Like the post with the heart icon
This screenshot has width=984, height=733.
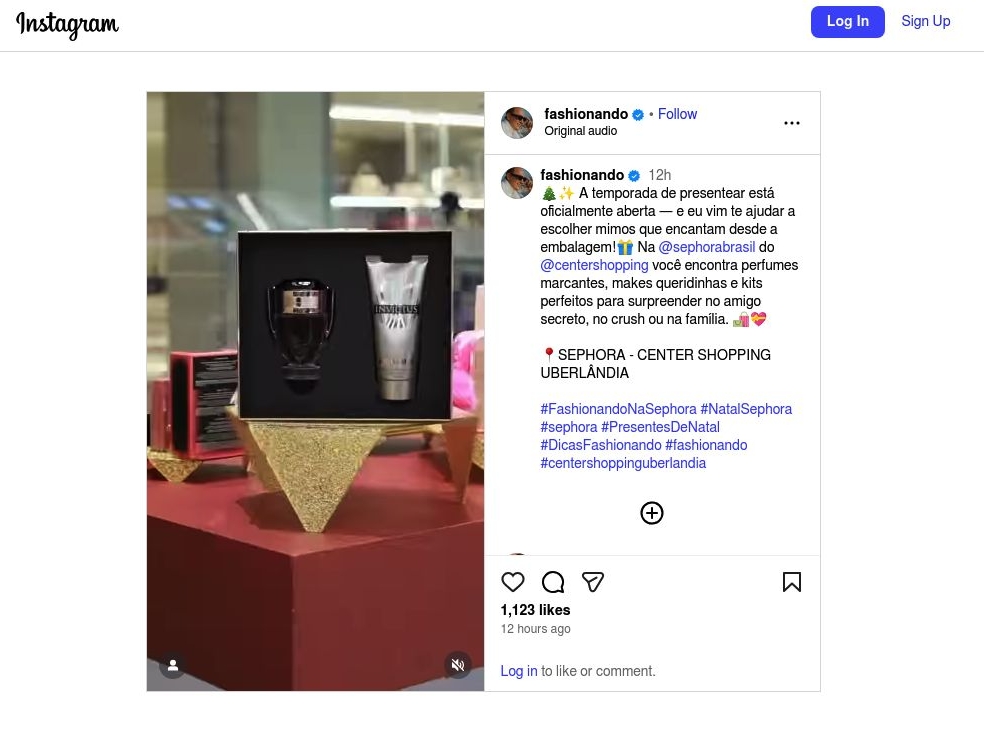coord(513,582)
